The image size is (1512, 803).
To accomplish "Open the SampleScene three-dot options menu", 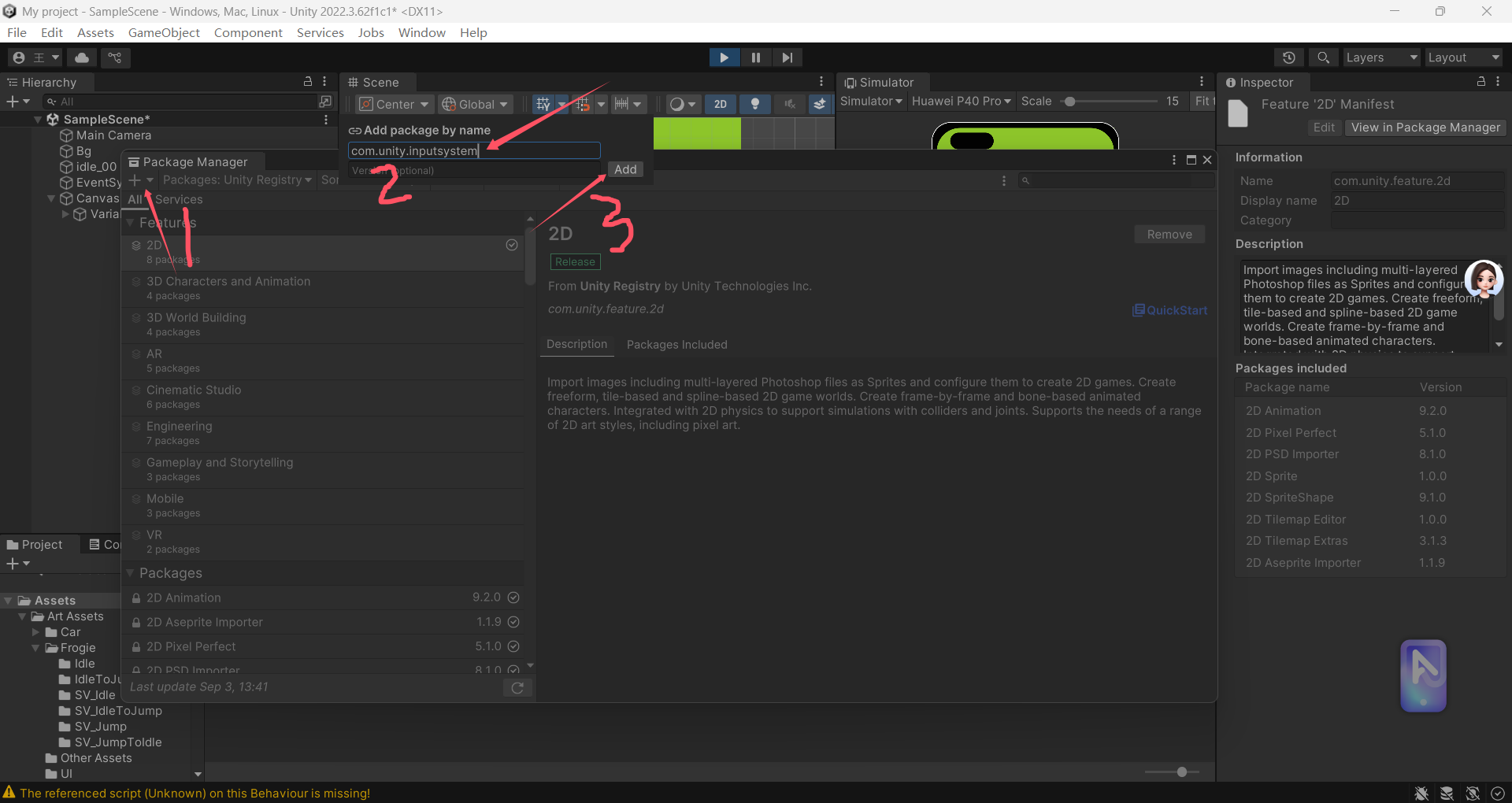I will click(x=326, y=120).
